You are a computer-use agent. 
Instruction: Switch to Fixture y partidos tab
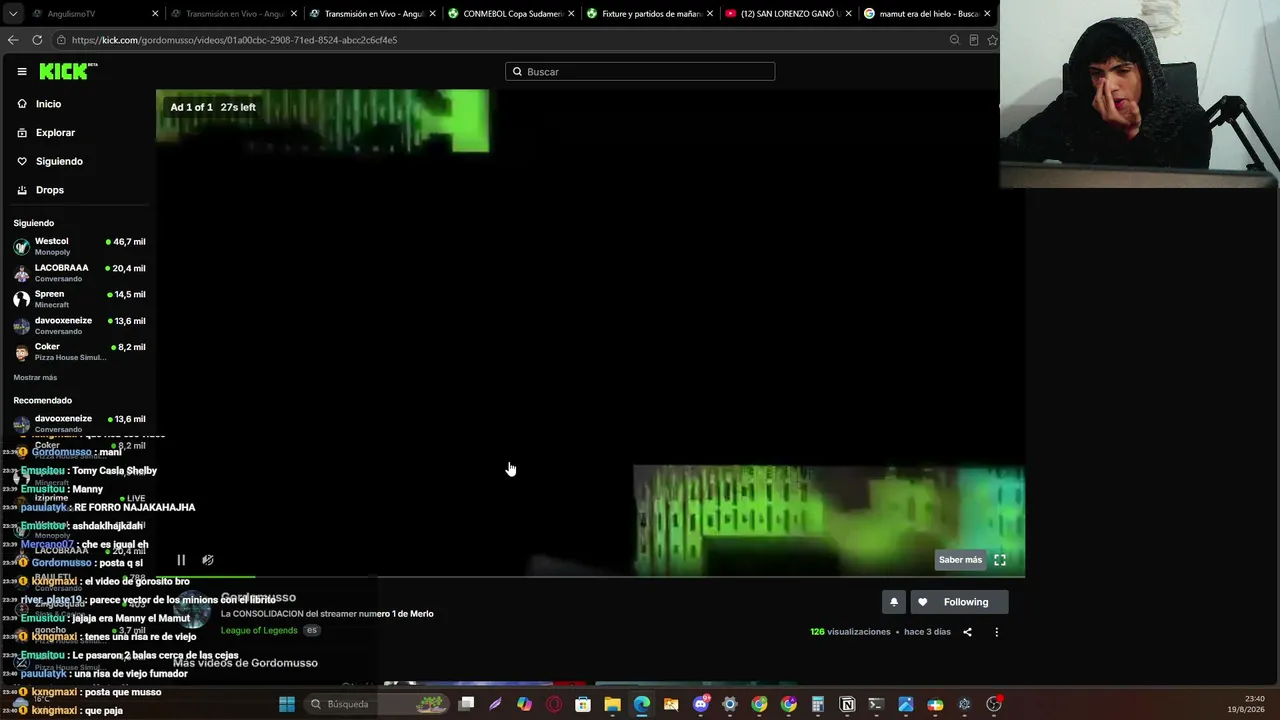click(649, 14)
